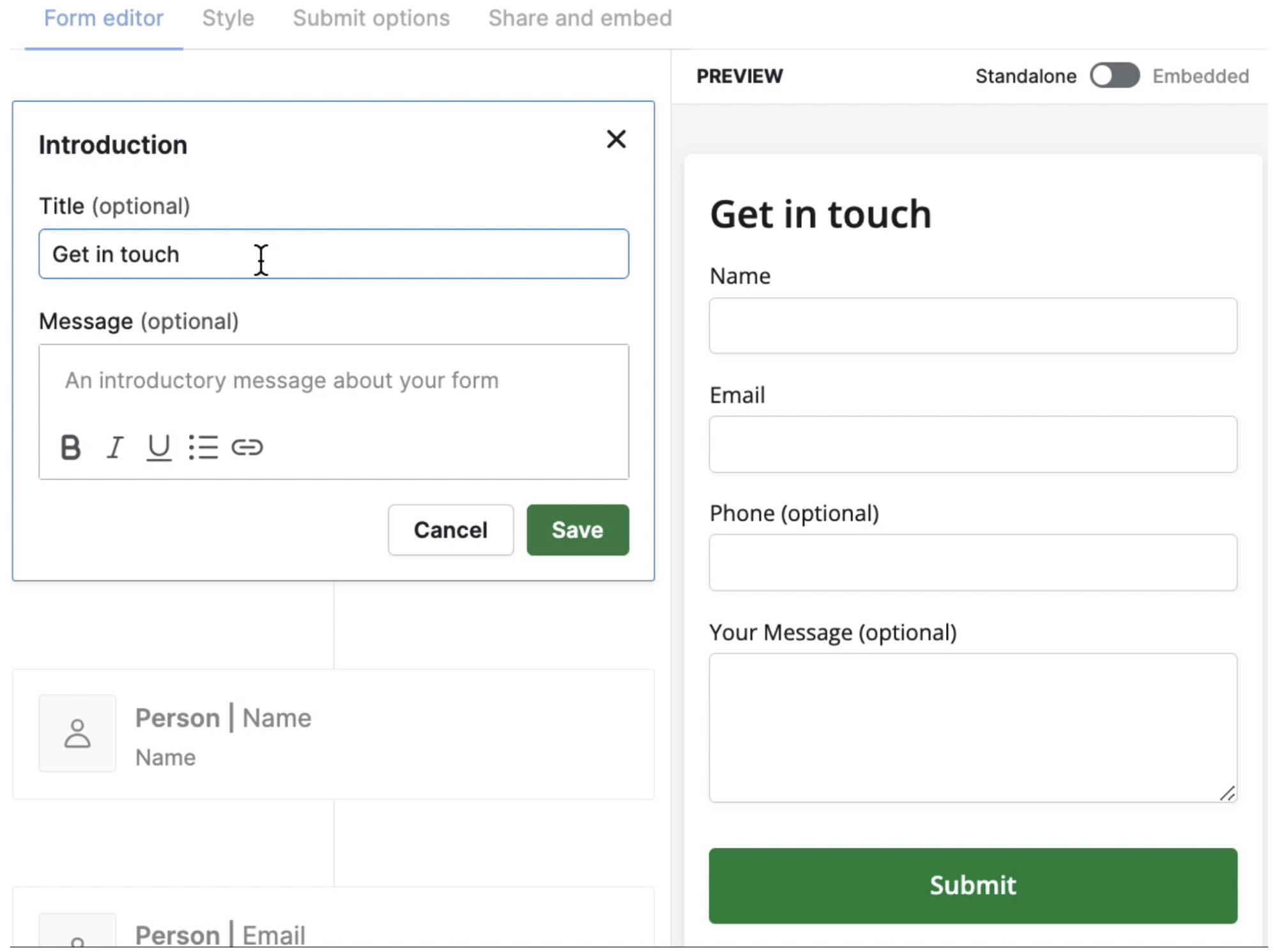Close the Introduction panel with X
The height and width of the screenshot is (952, 1277).
coord(616,139)
